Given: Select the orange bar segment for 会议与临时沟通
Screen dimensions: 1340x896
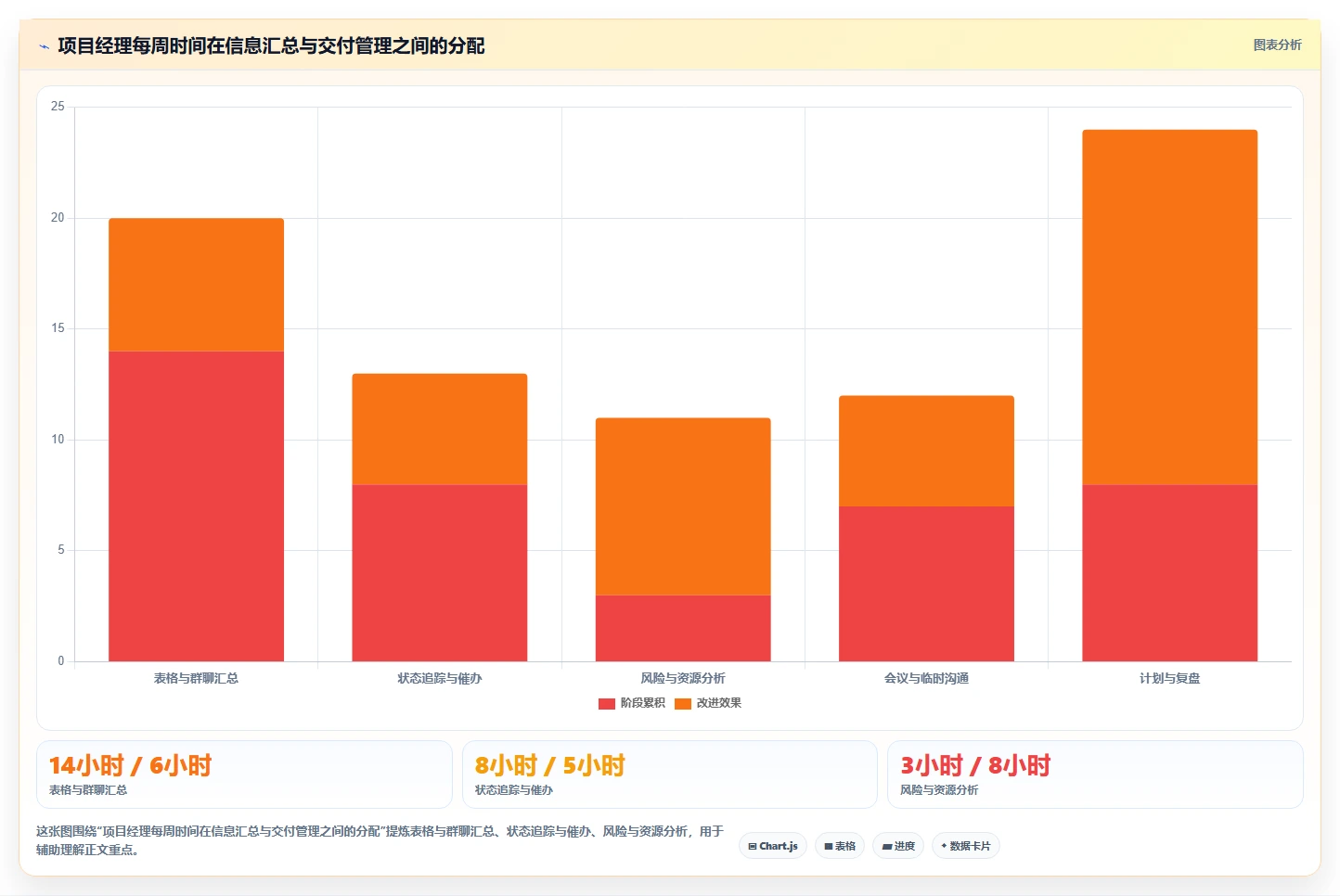Looking at the screenshot, I should pyautogui.click(x=926, y=452).
